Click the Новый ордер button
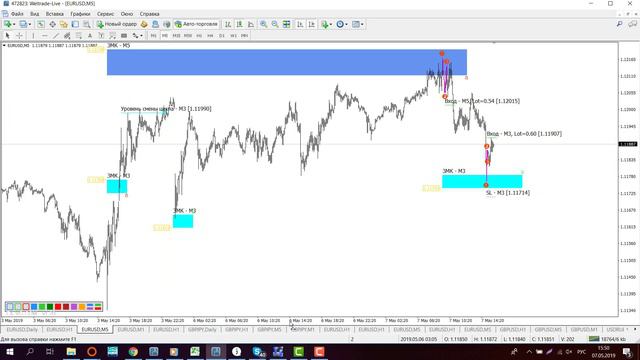640x360 pixels. click(117, 24)
